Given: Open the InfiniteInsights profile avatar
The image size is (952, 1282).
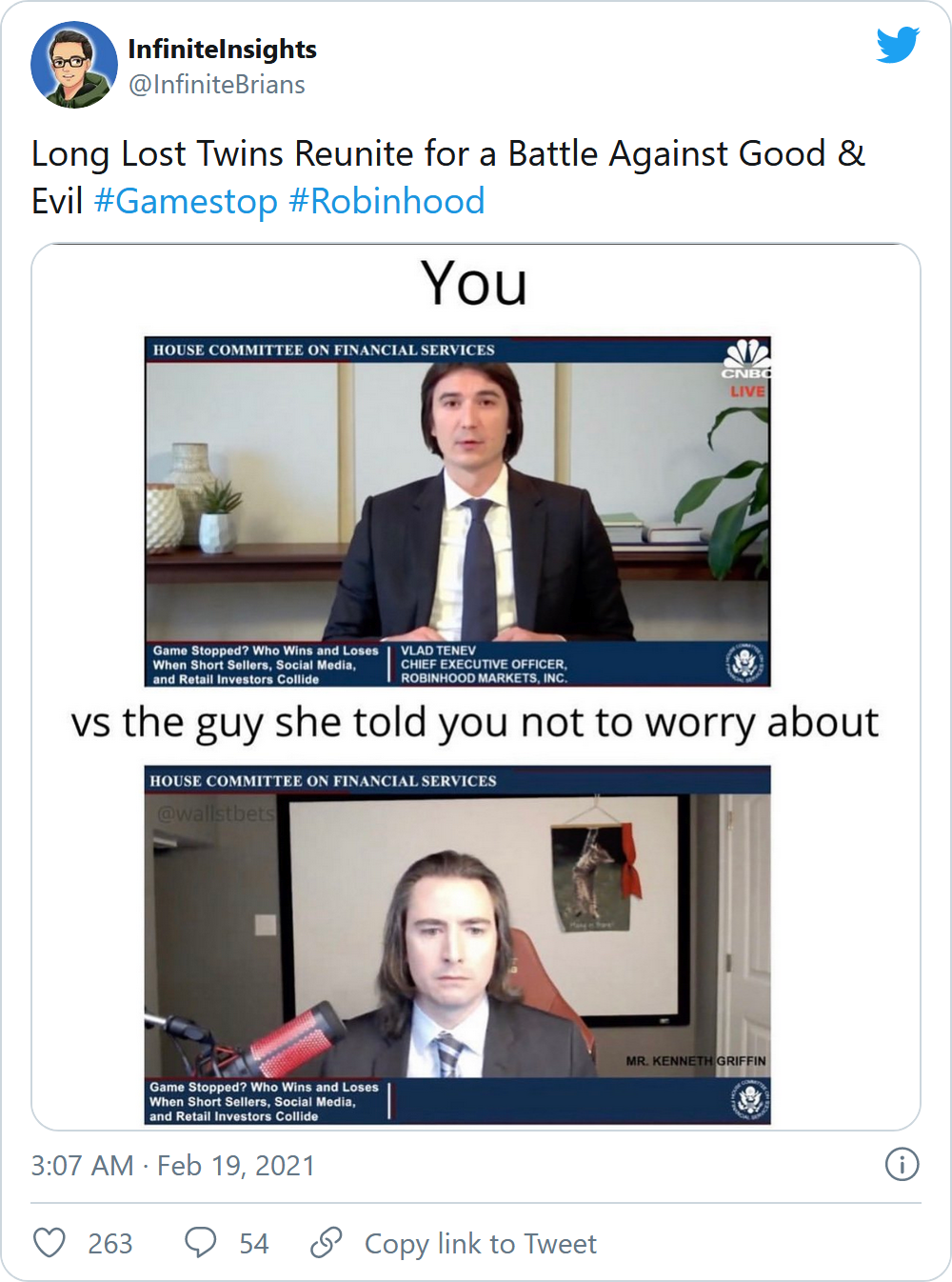Looking at the screenshot, I should (x=74, y=65).
